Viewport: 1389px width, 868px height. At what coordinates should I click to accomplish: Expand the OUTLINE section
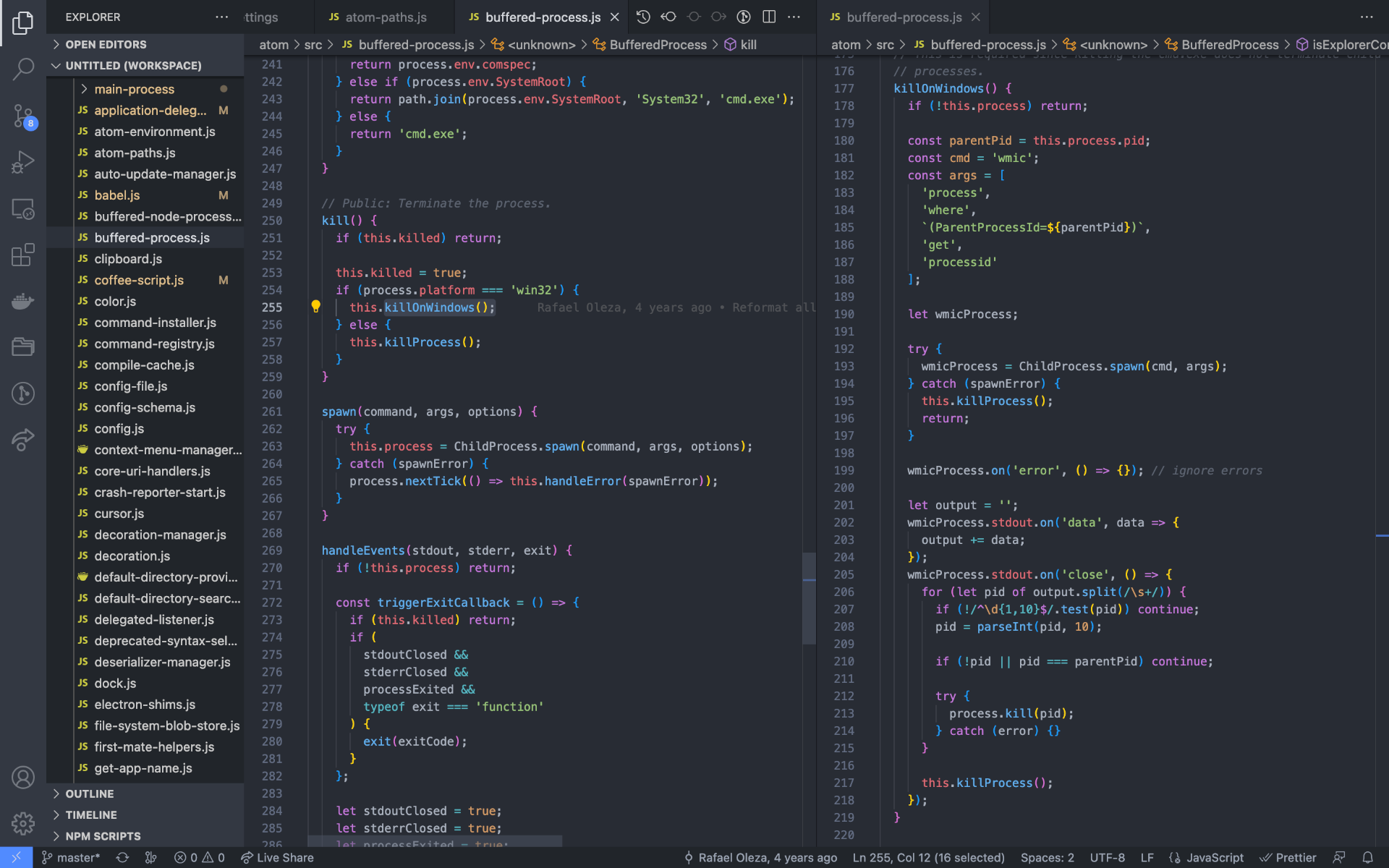click(x=90, y=793)
